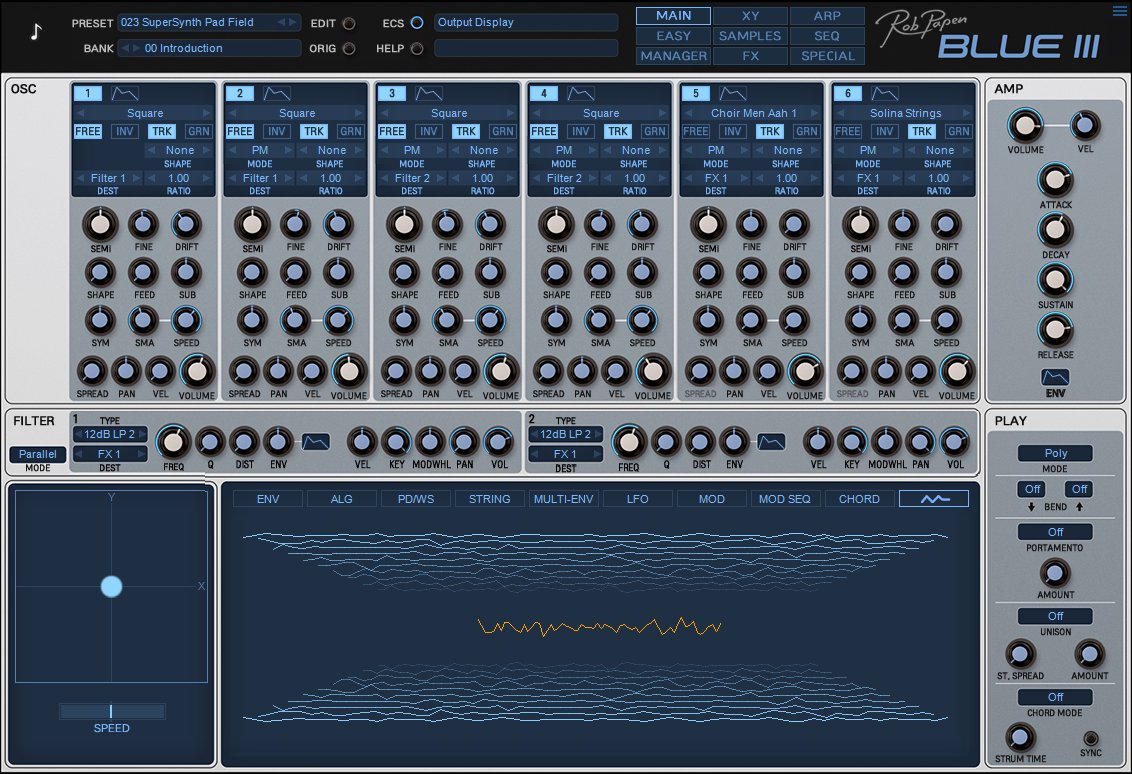This screenshot has height=774, width=1132.
Task: Click oscillator 1's waveform display icon
Action: 123,93
